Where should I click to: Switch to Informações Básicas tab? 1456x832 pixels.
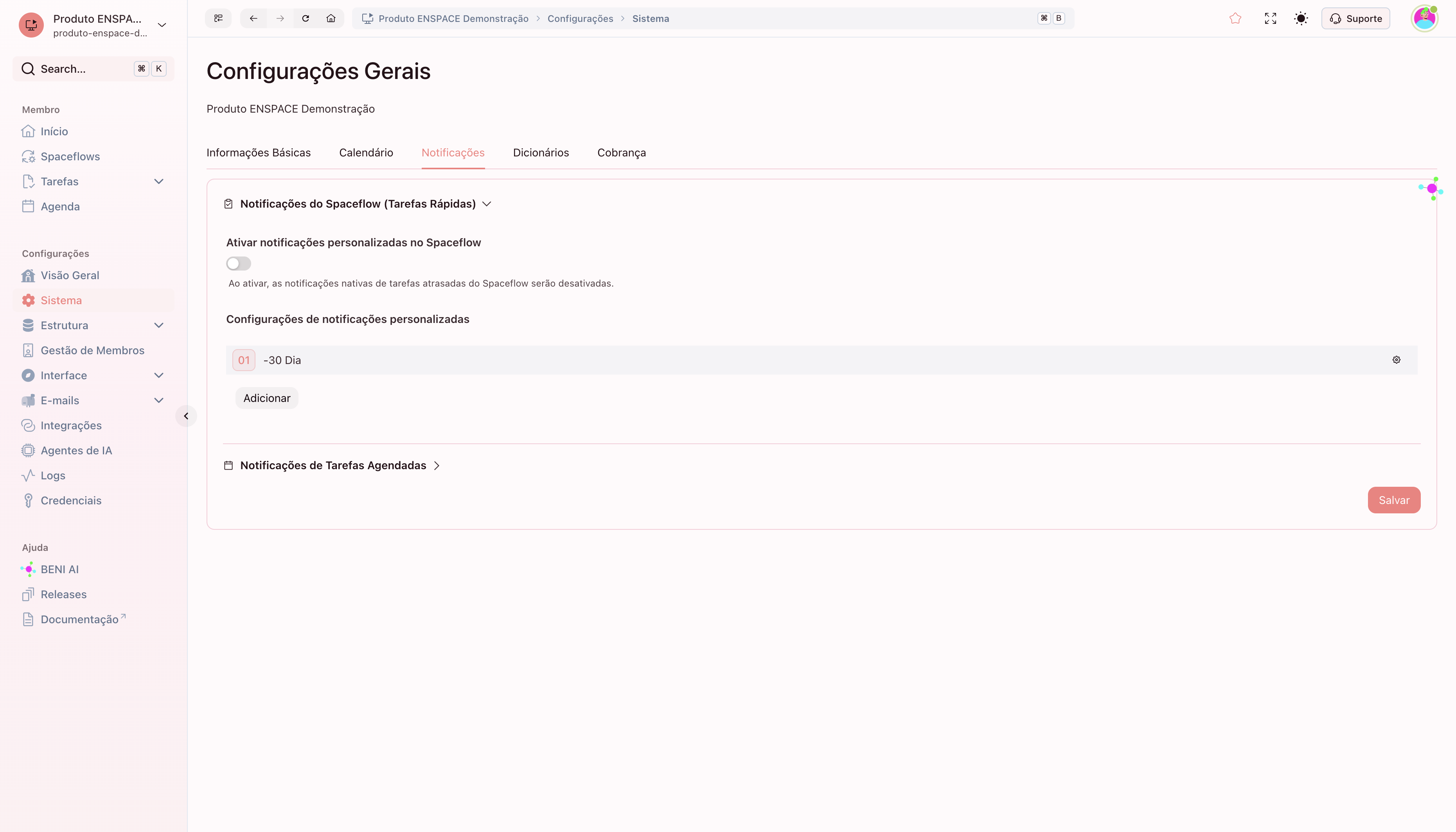pos(259,152)
